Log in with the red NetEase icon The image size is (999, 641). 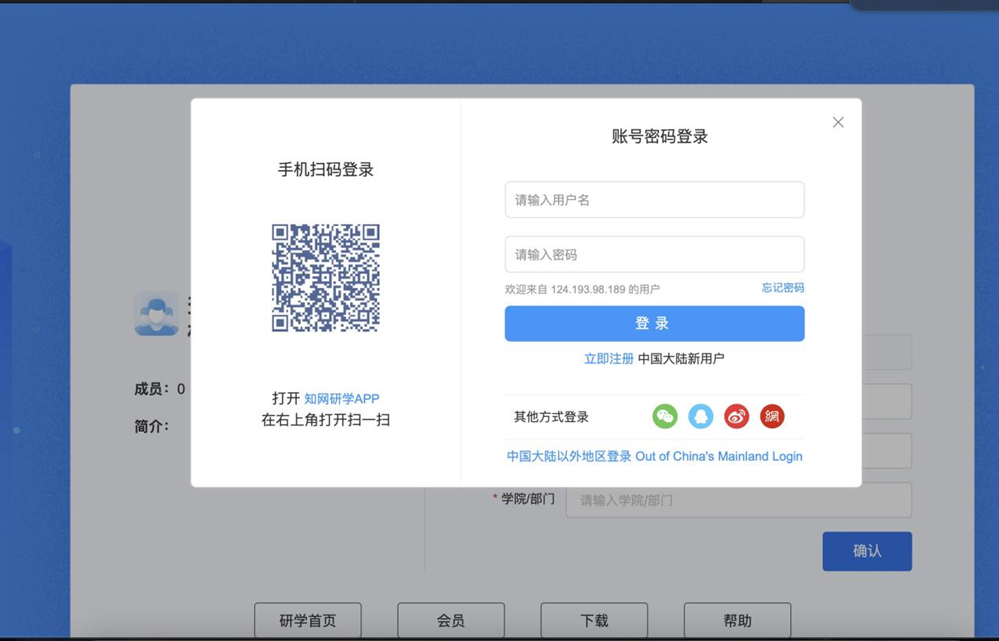point(772,417)
